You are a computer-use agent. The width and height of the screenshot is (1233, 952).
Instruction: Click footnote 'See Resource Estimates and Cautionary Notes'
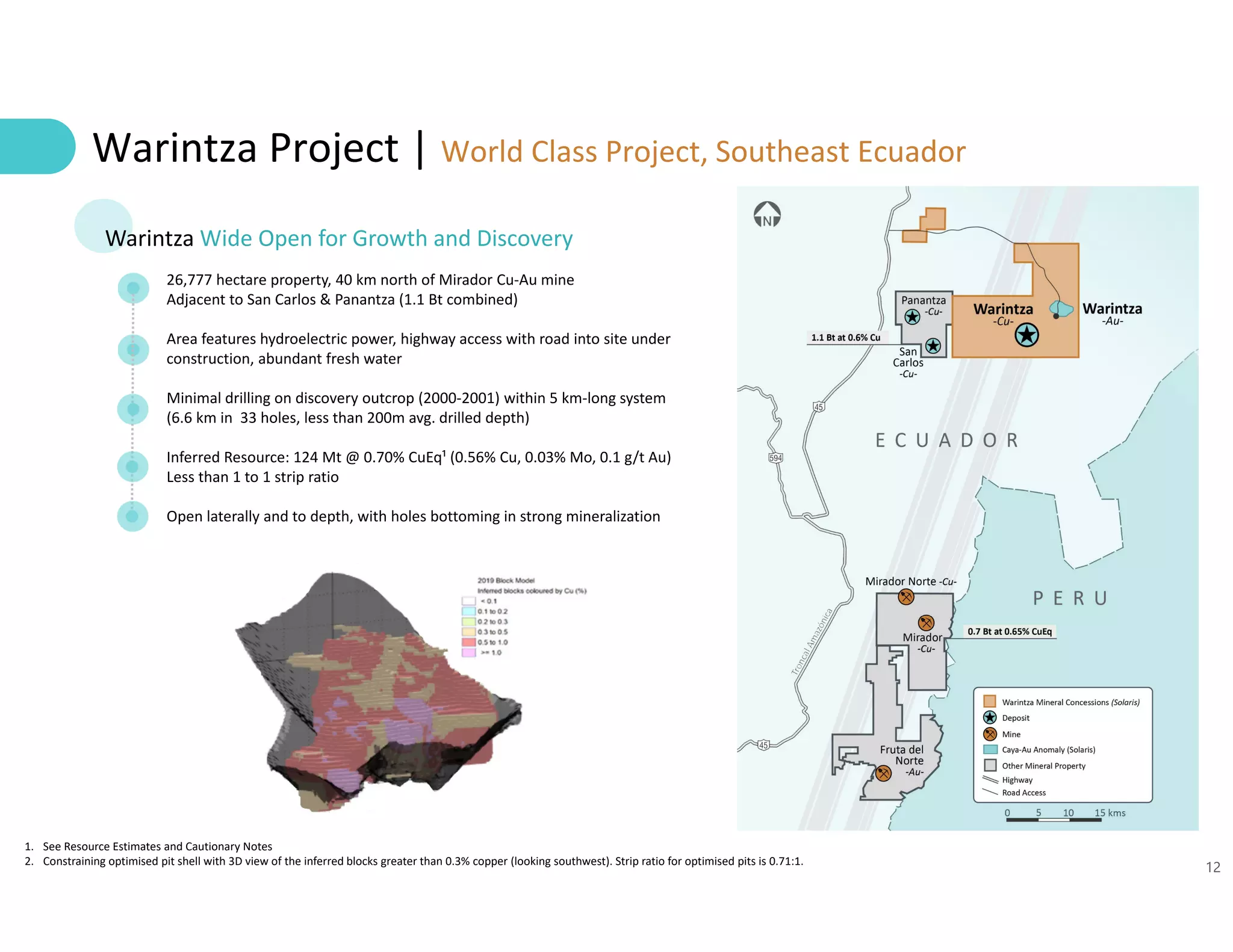coord(158,846)
